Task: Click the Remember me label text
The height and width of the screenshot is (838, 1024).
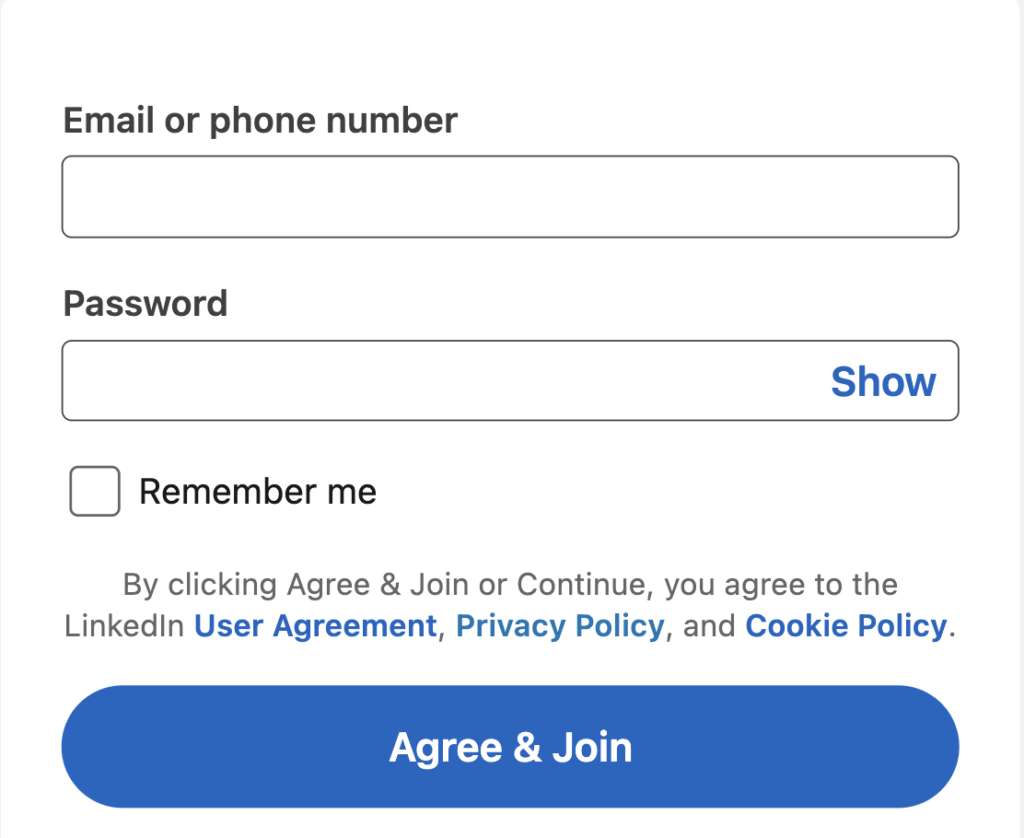Action: point(257,492)
